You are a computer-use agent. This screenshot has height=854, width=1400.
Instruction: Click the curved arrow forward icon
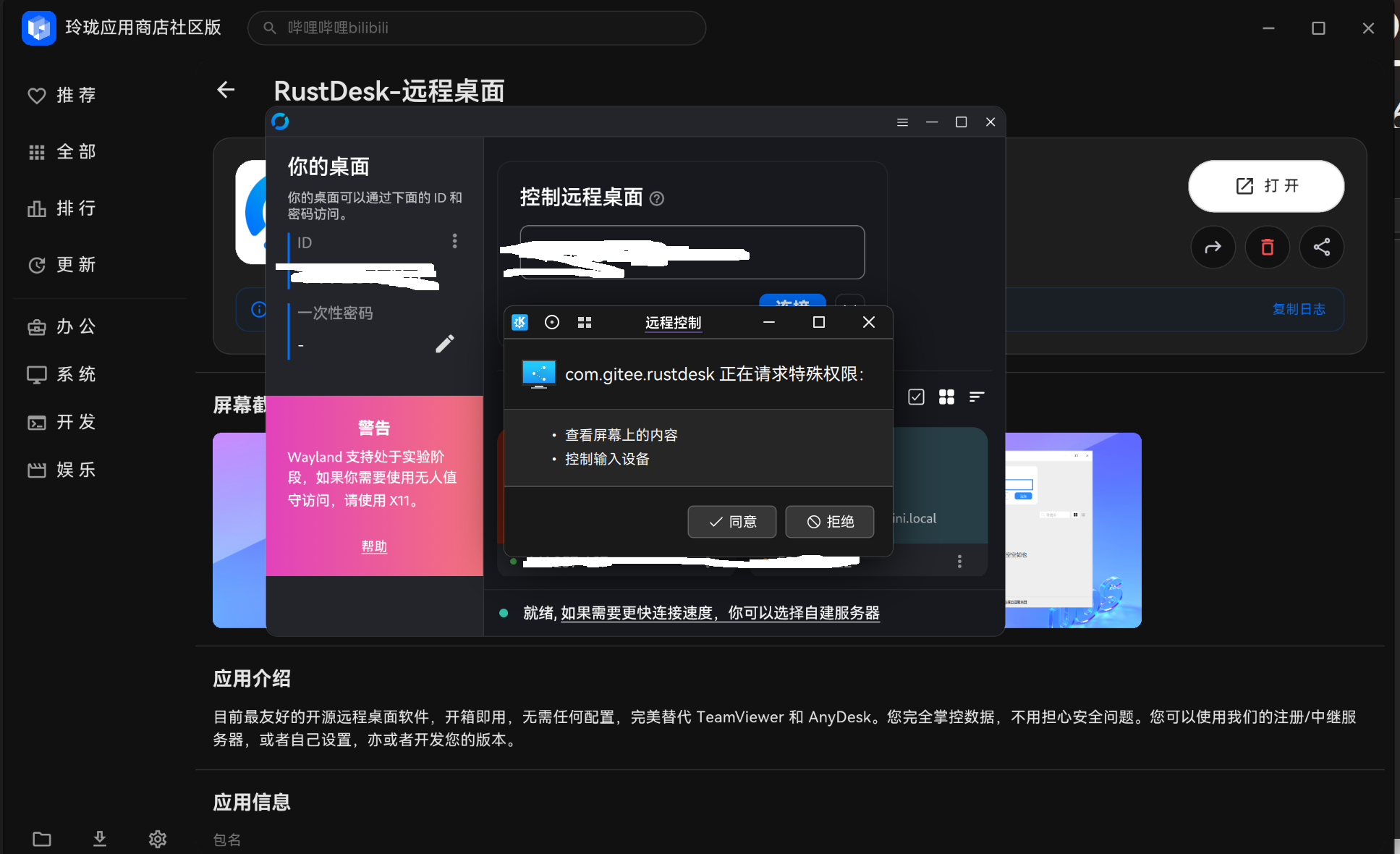point(1213,248)
